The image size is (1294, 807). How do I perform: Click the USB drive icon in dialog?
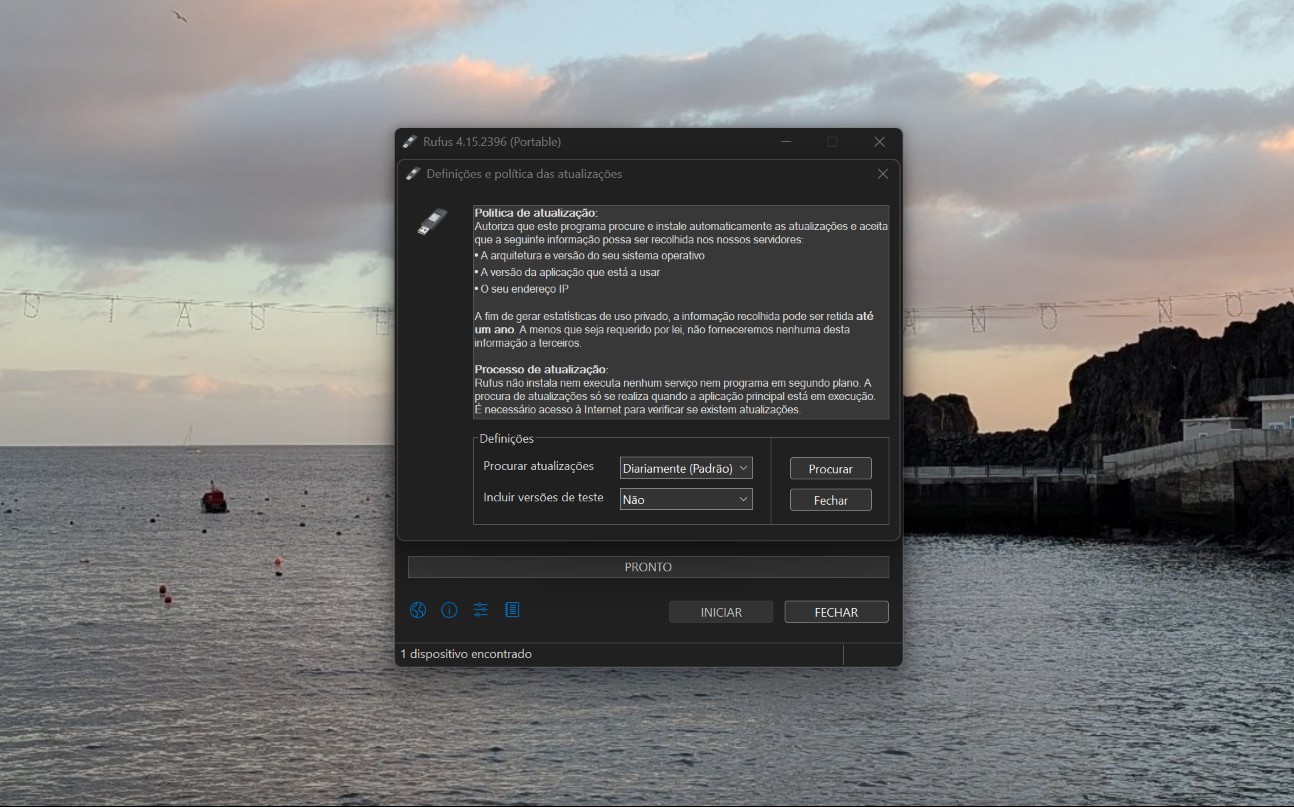432,222
